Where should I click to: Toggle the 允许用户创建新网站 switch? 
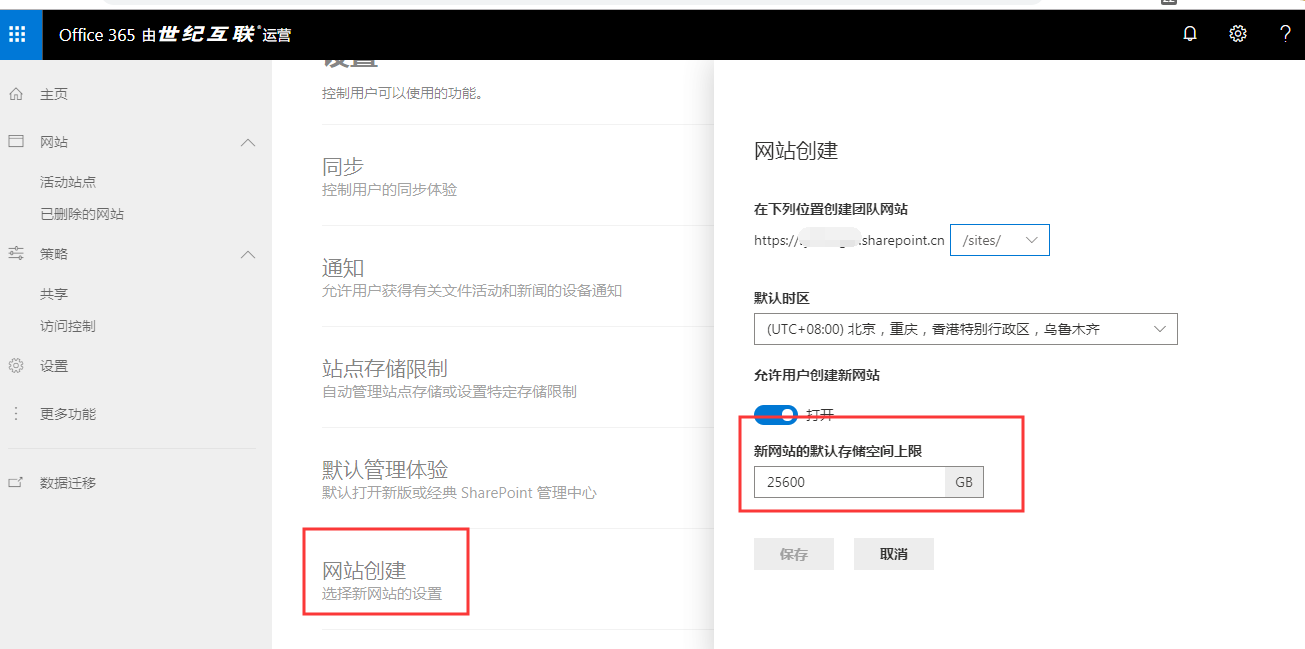pyautogui.click(x=776, y=415)
